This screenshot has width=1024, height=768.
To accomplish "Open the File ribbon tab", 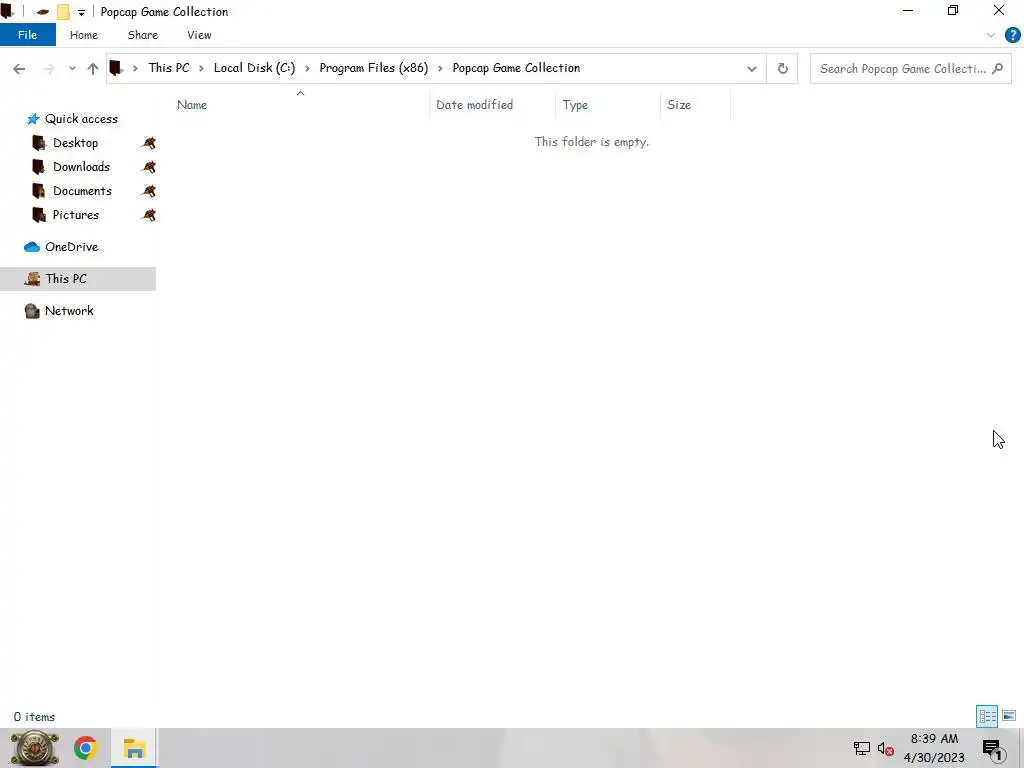I will click(x=27, y=35).
